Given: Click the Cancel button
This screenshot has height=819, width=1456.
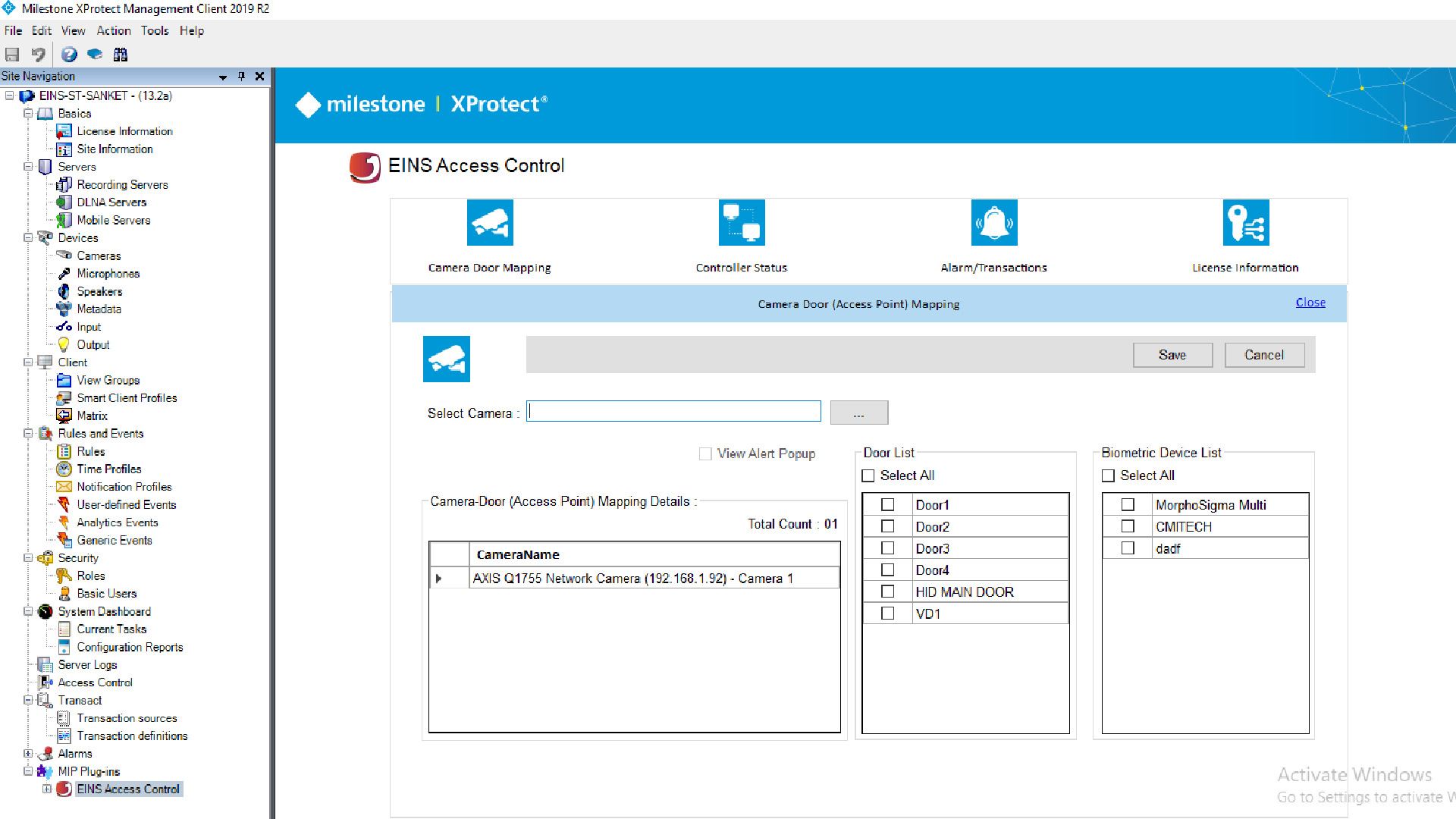Looking at the screenshot, I should 1264,355.
